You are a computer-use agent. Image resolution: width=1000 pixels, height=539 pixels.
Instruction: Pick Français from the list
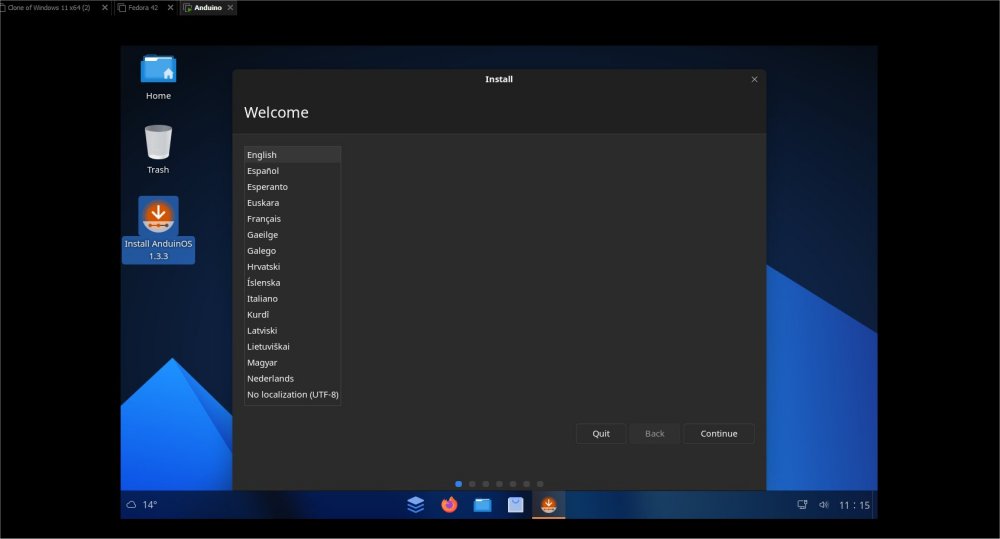(x=292, y=219)
